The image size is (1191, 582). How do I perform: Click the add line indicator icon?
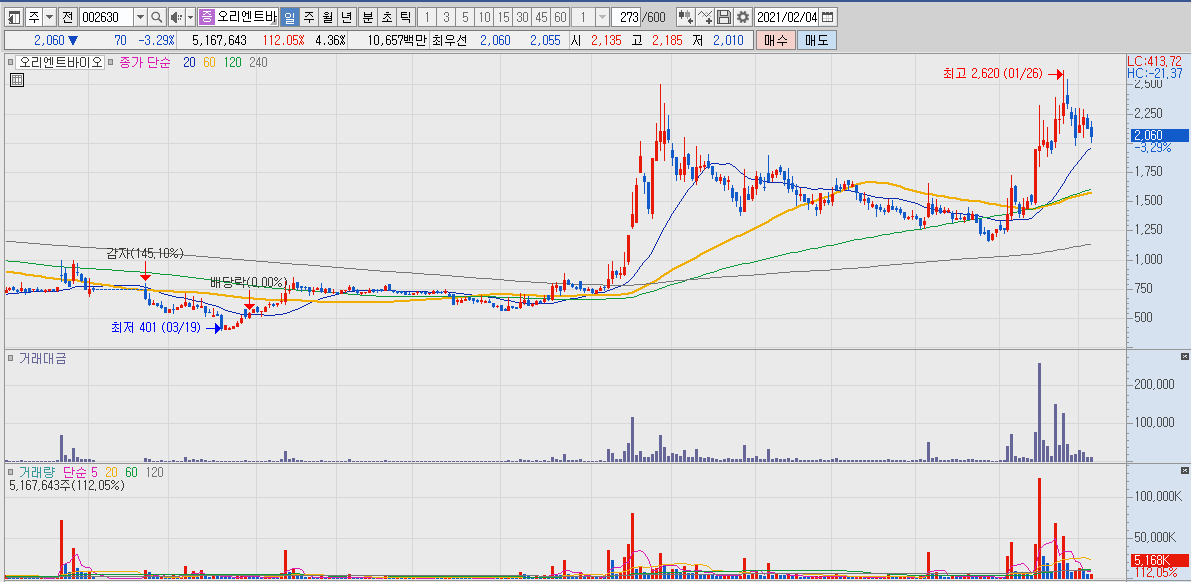[705, 17]
